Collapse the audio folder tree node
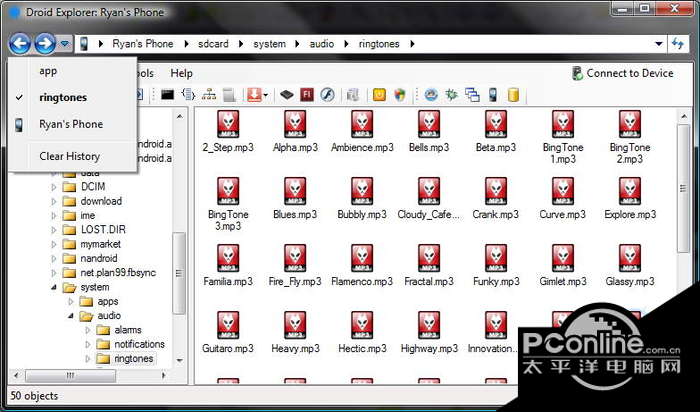Screen dimensions: 700x412 coord(71,316)
